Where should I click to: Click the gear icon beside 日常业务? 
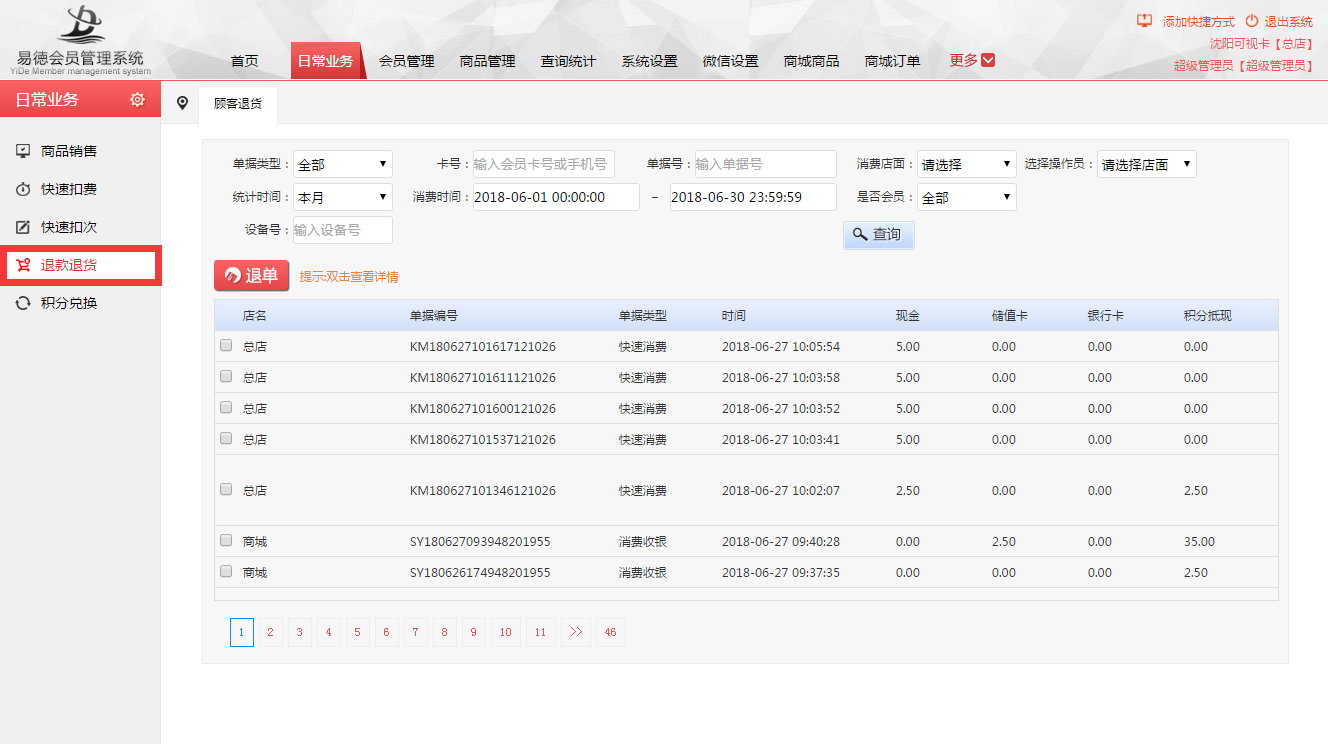[138, 99]
